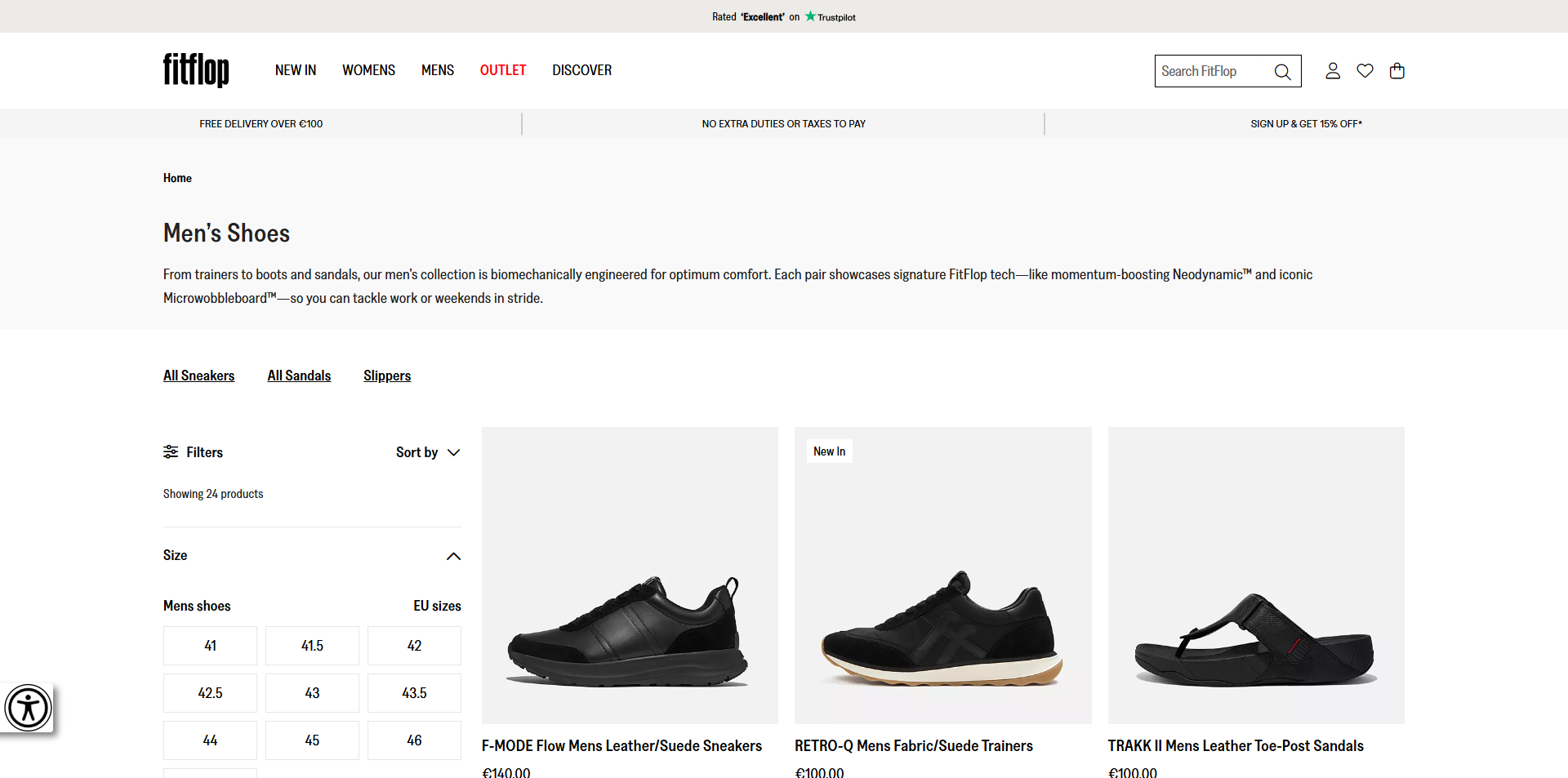The width and height of the screenshot is (1568, 778).
Task: Open the accessibility widget icon
Action: [28, 708]
